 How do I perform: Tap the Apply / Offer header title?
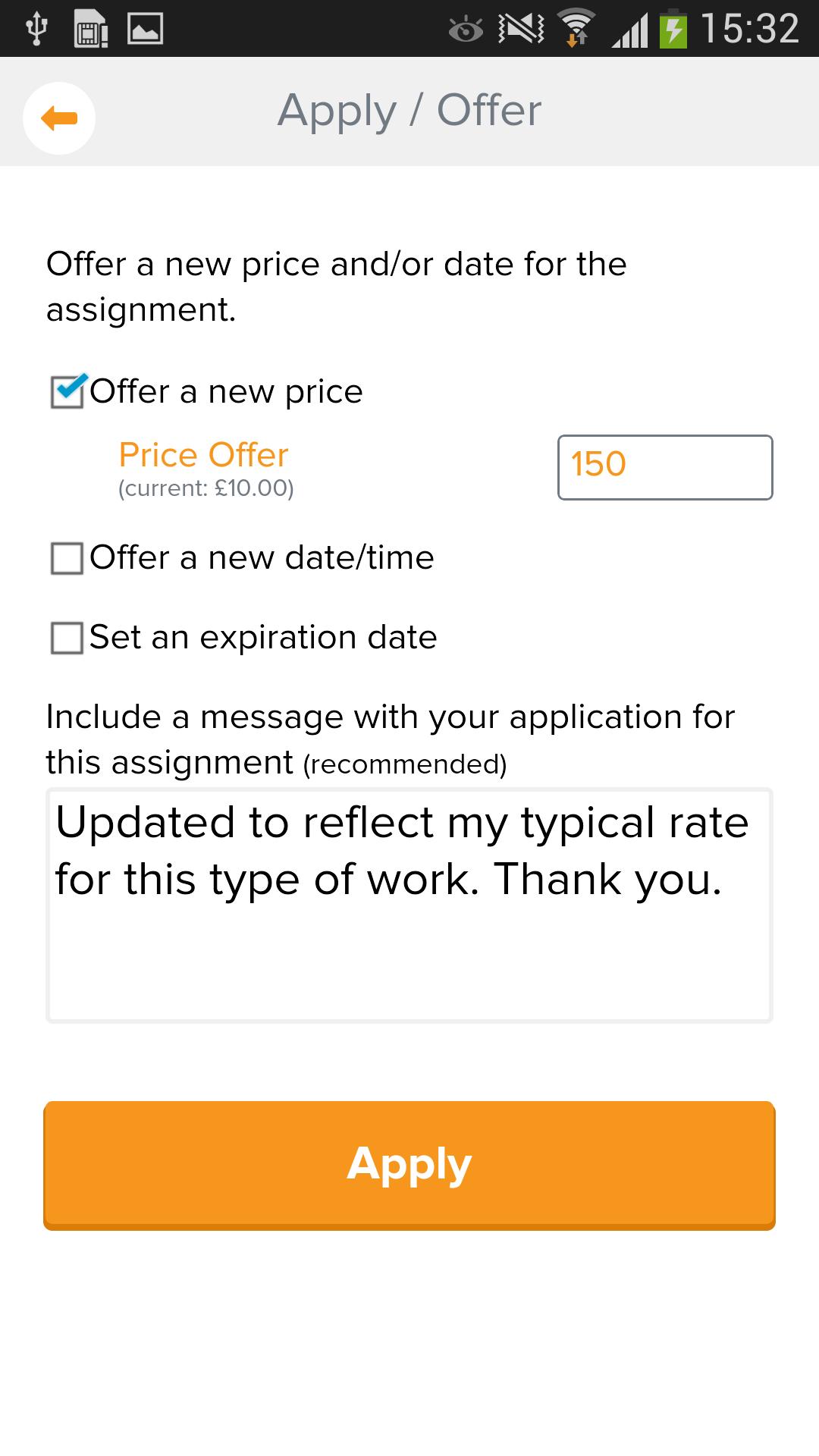[409, 111]
